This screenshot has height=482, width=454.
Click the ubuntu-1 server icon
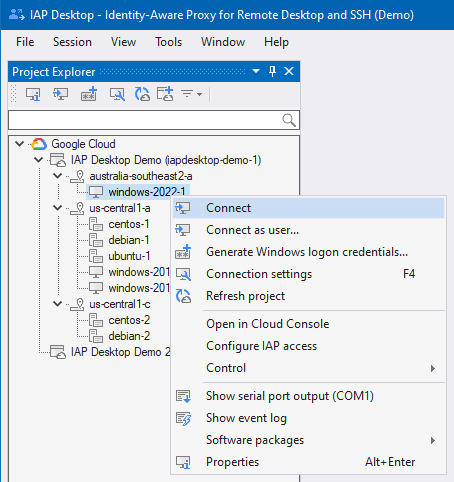(96, 256)
